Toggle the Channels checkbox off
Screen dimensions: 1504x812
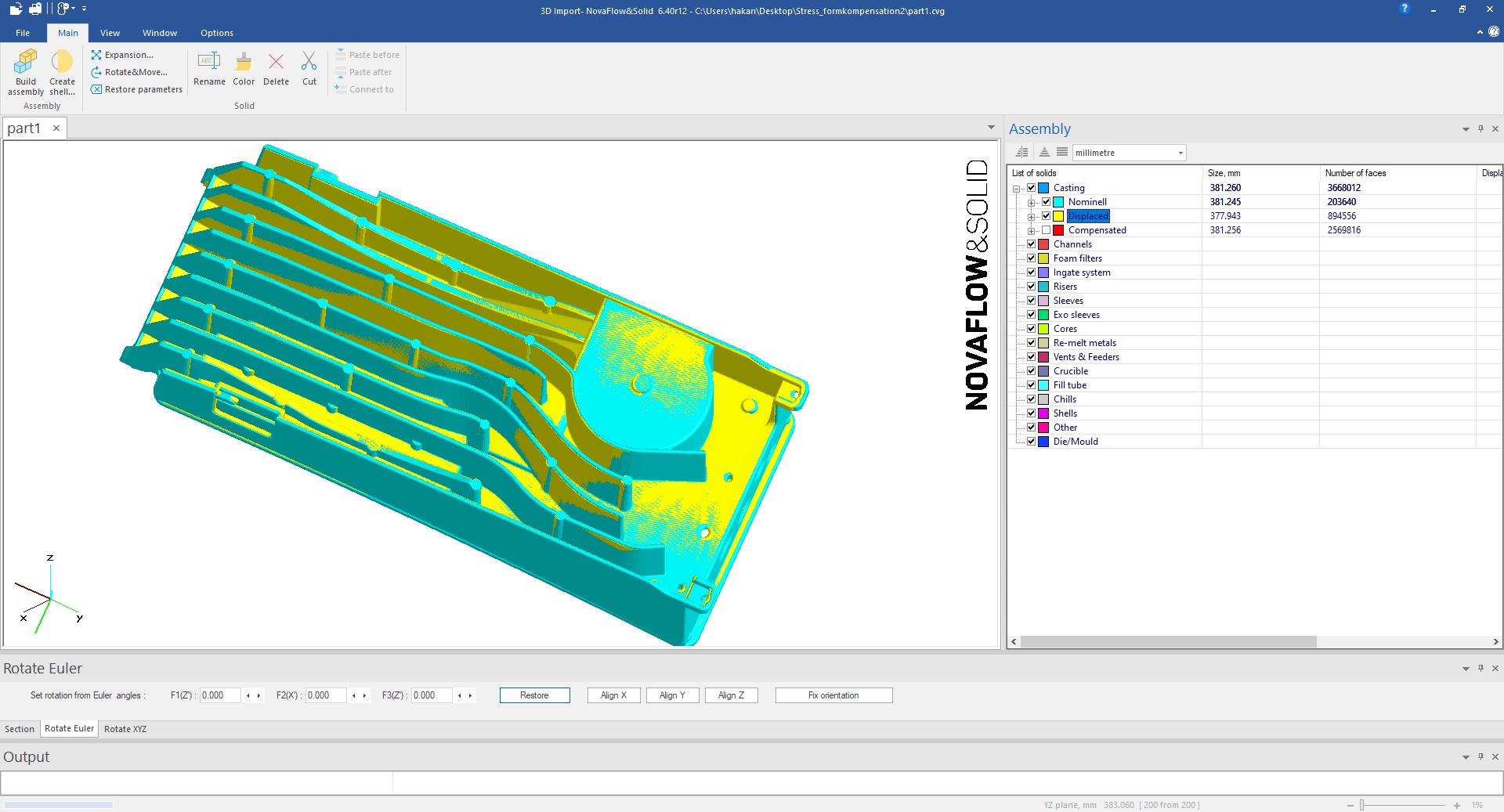point(1032,244)
